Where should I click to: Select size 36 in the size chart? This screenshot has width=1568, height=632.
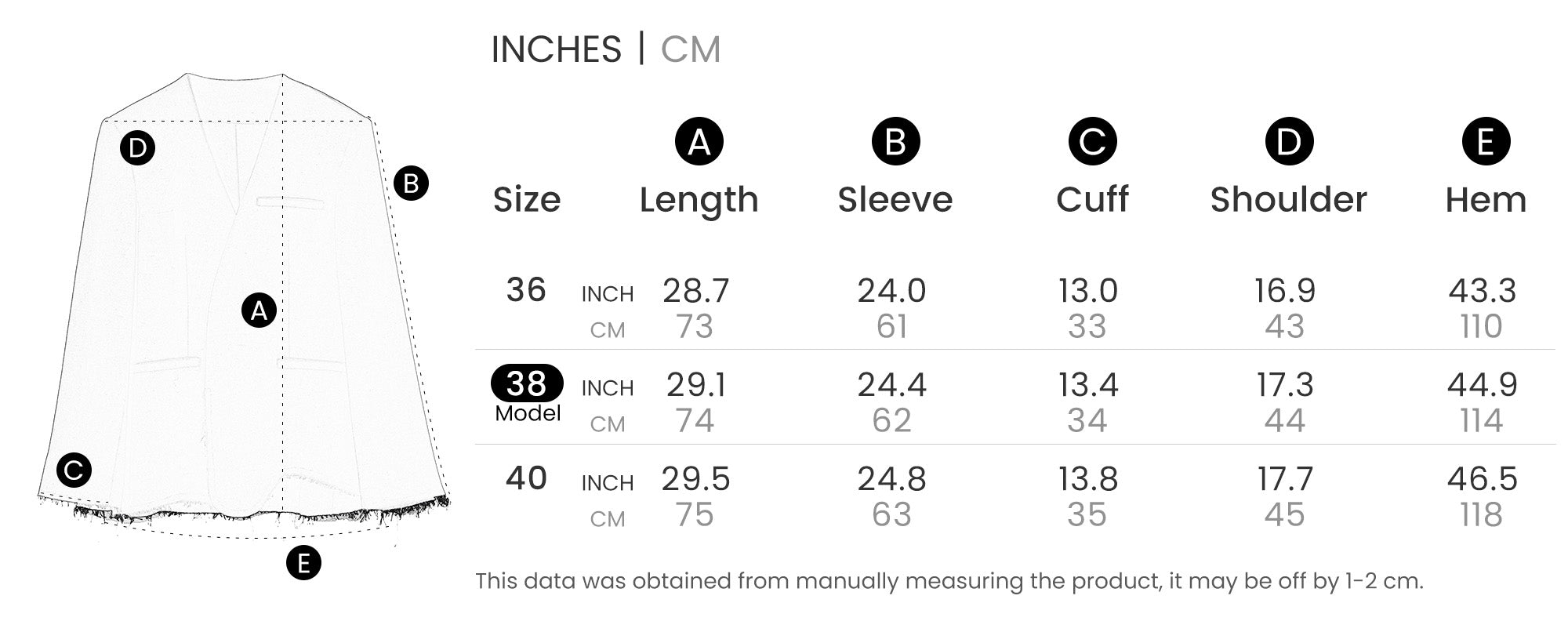click(526, 290)
